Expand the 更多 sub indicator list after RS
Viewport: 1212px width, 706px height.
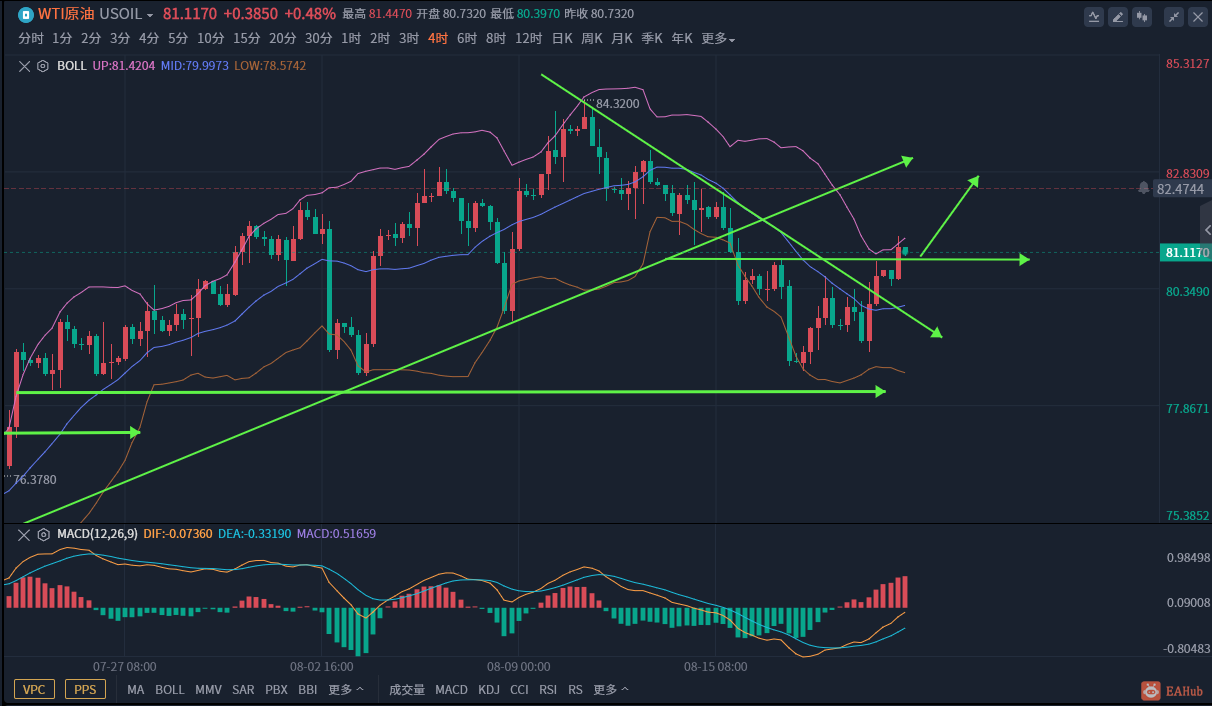pos(611,690)
